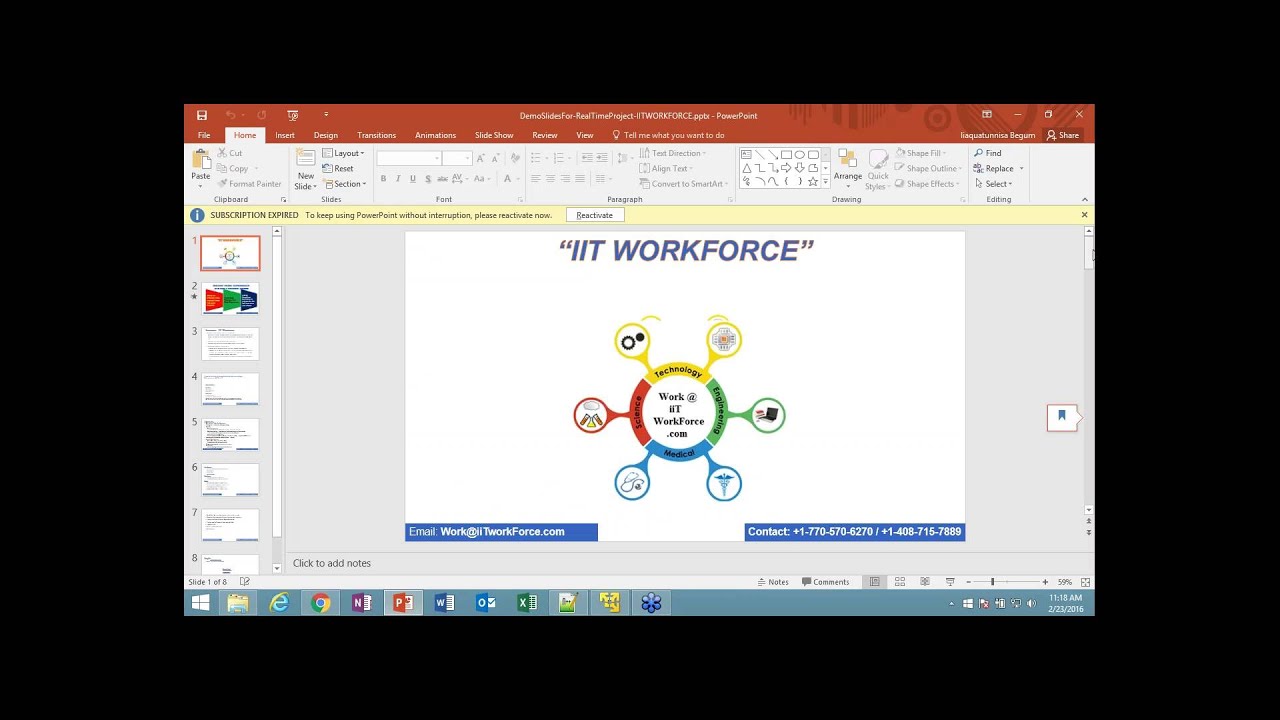Open the View tab
This screenshot has width=1280, height=720.
click(585, 135)
